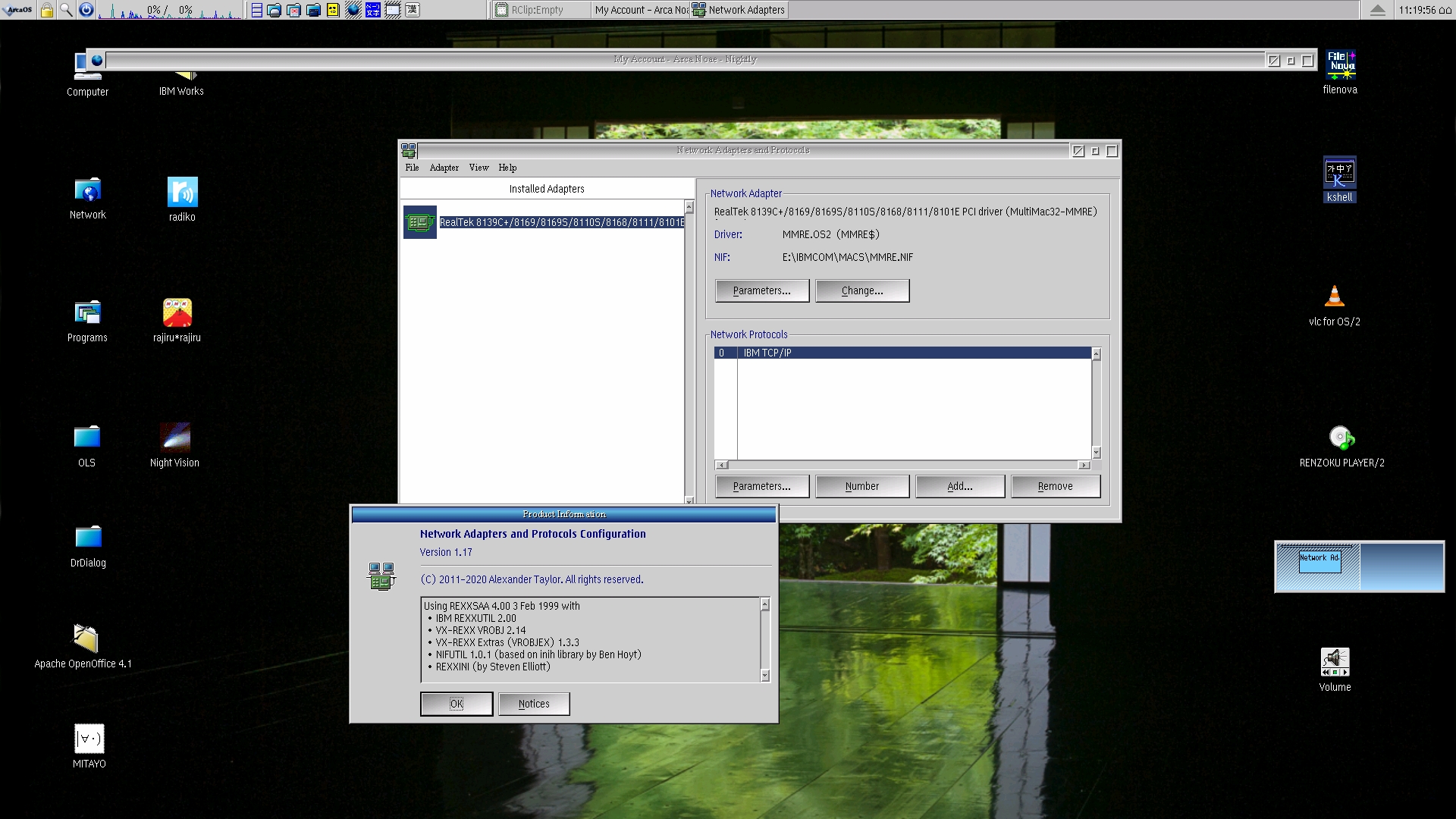This screenshot has width=1456, height=819.
Task: Open the Help menu
Action: 507,168
